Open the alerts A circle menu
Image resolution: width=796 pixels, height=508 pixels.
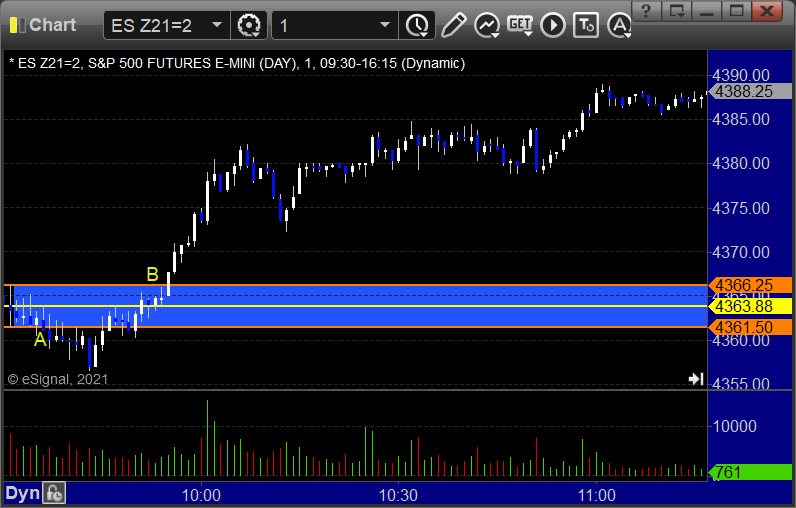pos(619,25)
